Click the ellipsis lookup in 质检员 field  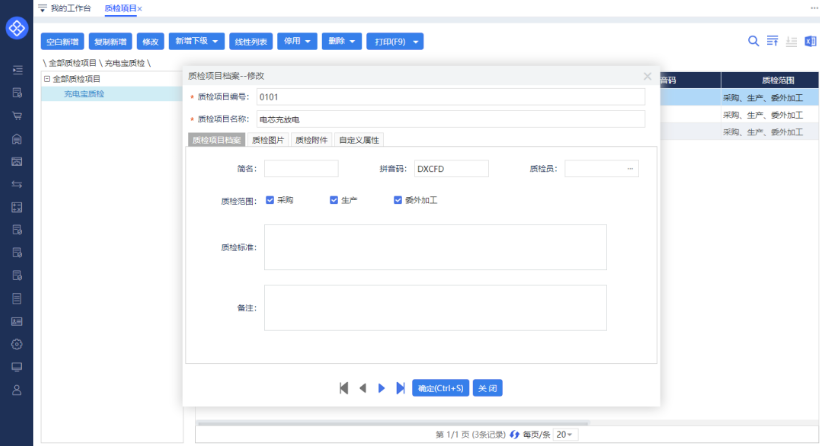pyautogui.click(x=630, y=169)
